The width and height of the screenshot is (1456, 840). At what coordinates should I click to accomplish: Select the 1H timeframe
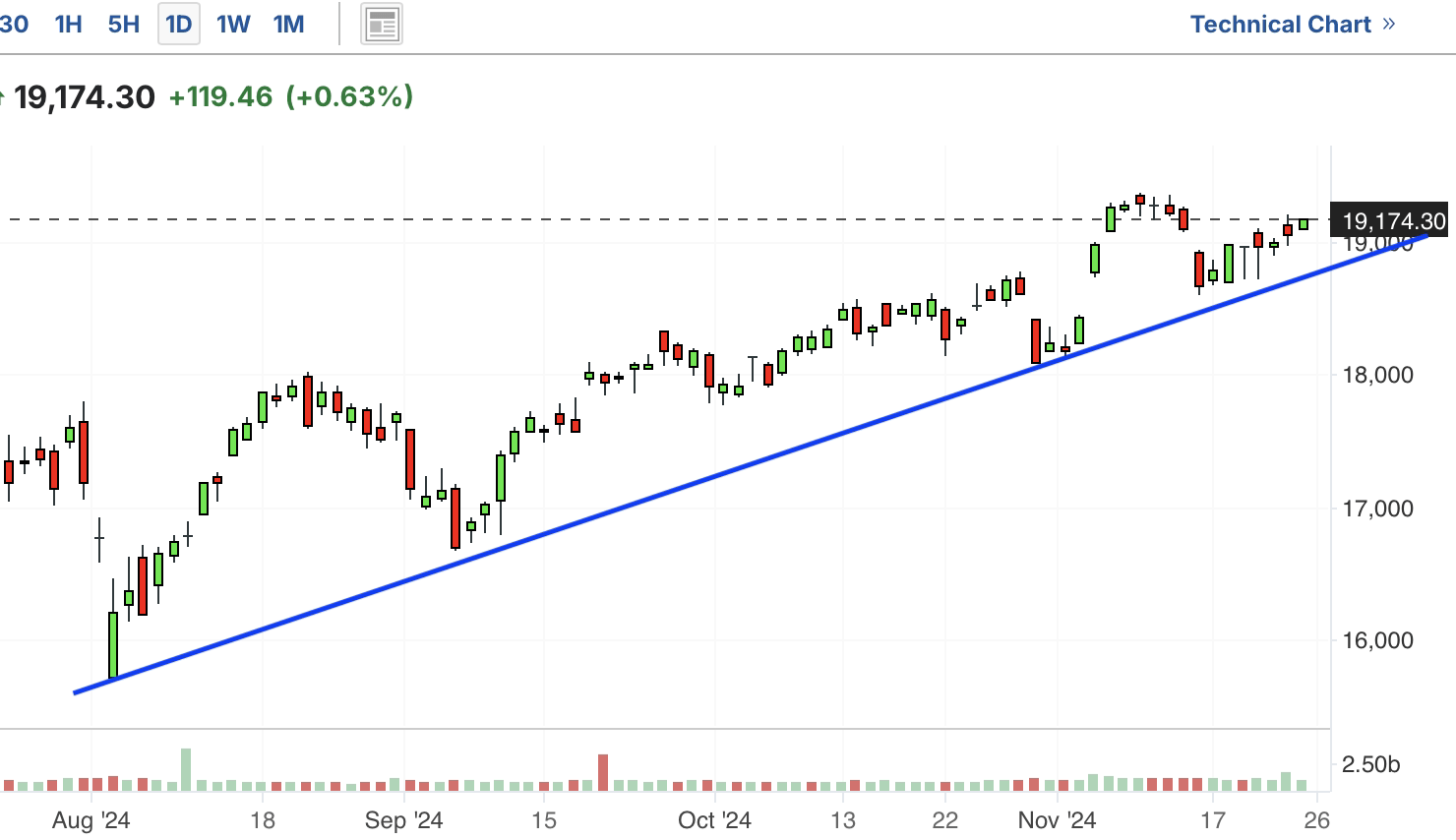tap(68, 24)
